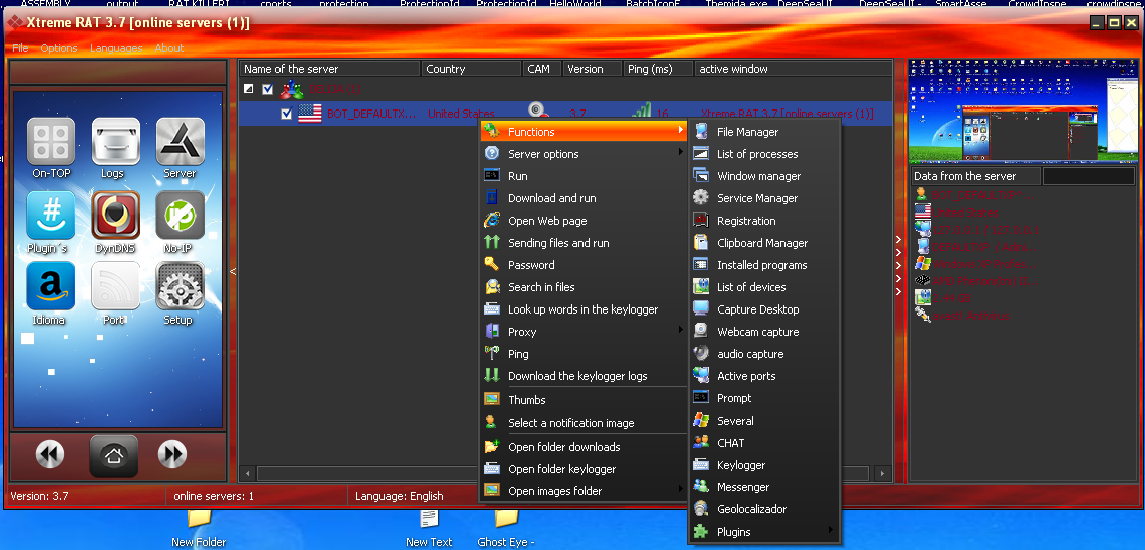Choose Download the keylogger logs
This screenshot has width=1145, height=550.
(584, 376)
